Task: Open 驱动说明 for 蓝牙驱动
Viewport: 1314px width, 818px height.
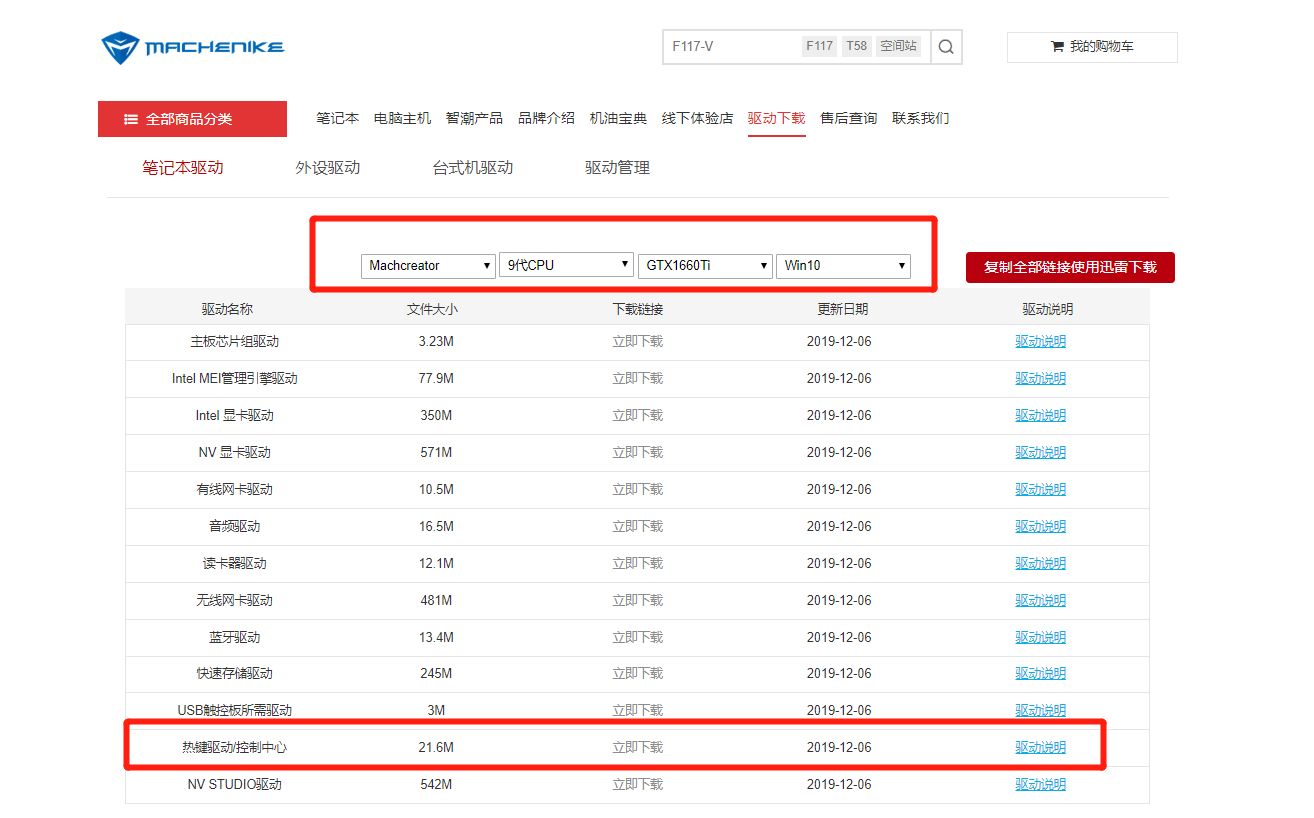Action: 1041,637
